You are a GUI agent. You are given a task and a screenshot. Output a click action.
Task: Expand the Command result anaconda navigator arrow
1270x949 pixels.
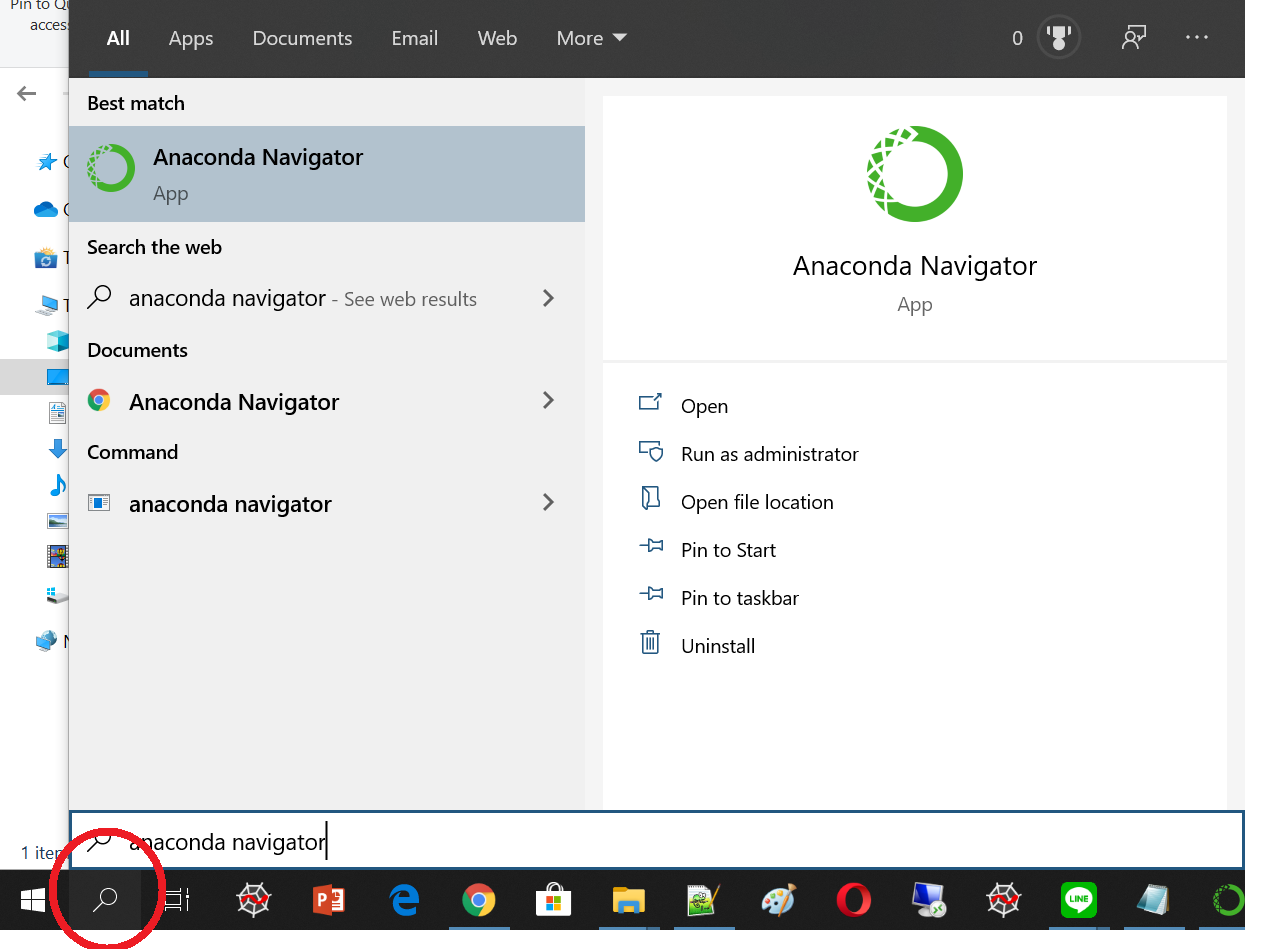click(x=548, y=502)
